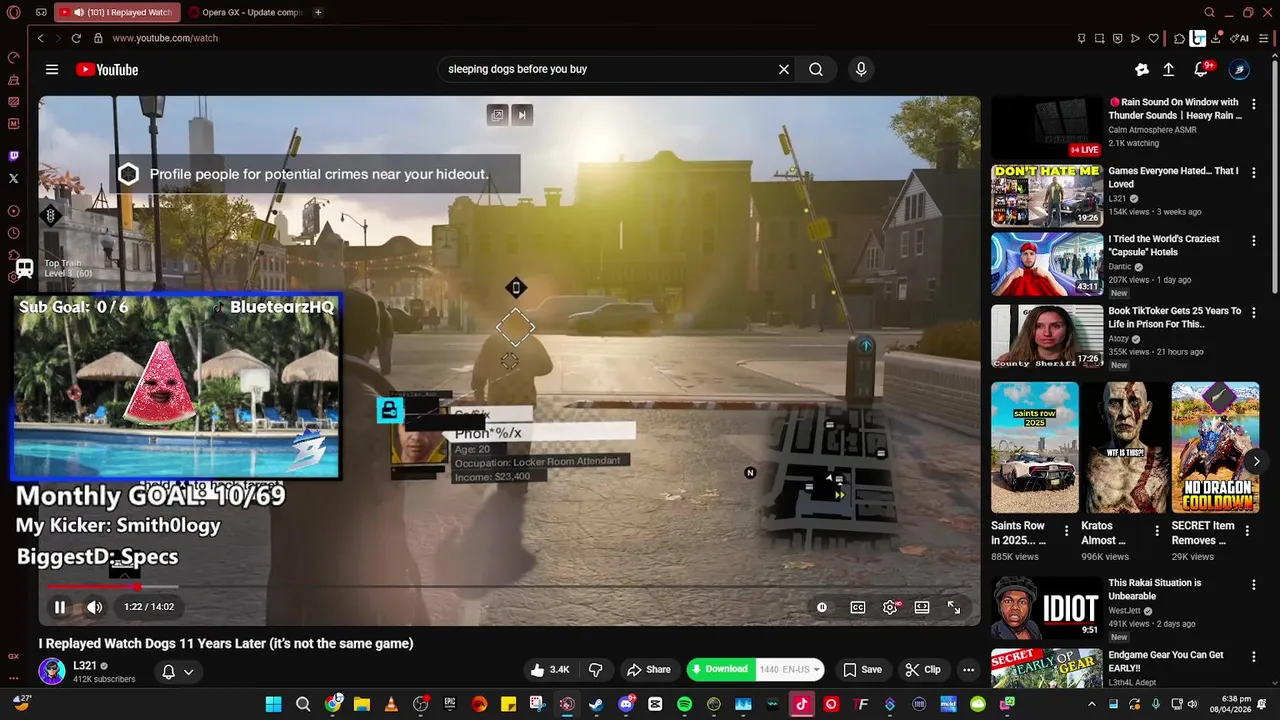Open the Rain Sound On Window live video
This screenshot has height=720, width=1280.
(x=1047, y=127)
